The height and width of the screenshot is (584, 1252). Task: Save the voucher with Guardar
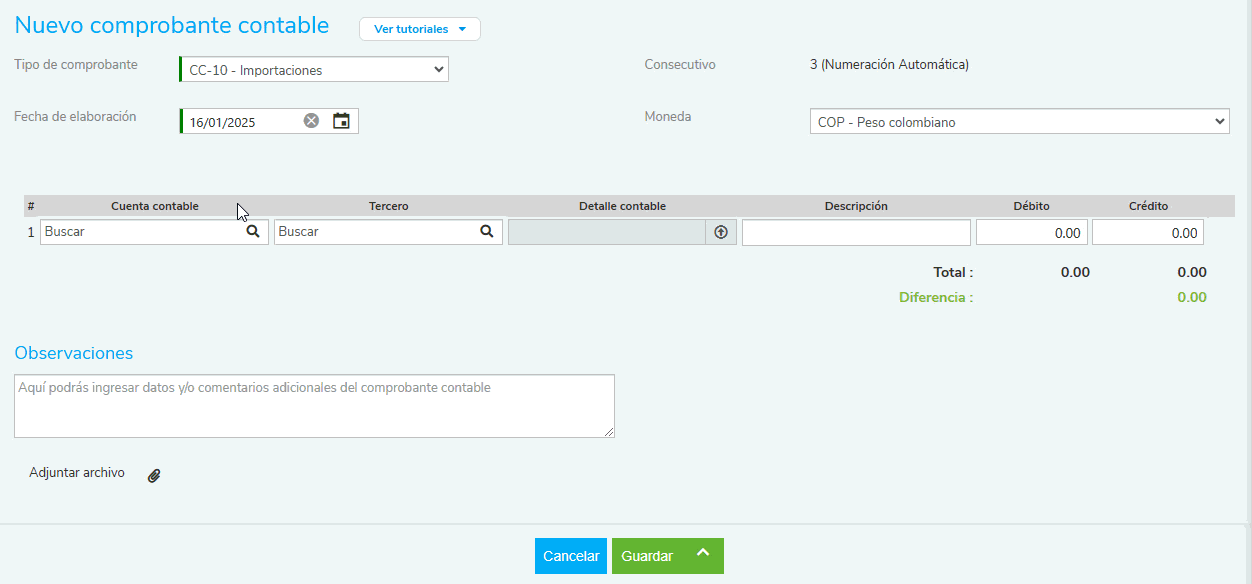(x=647, y=556)
